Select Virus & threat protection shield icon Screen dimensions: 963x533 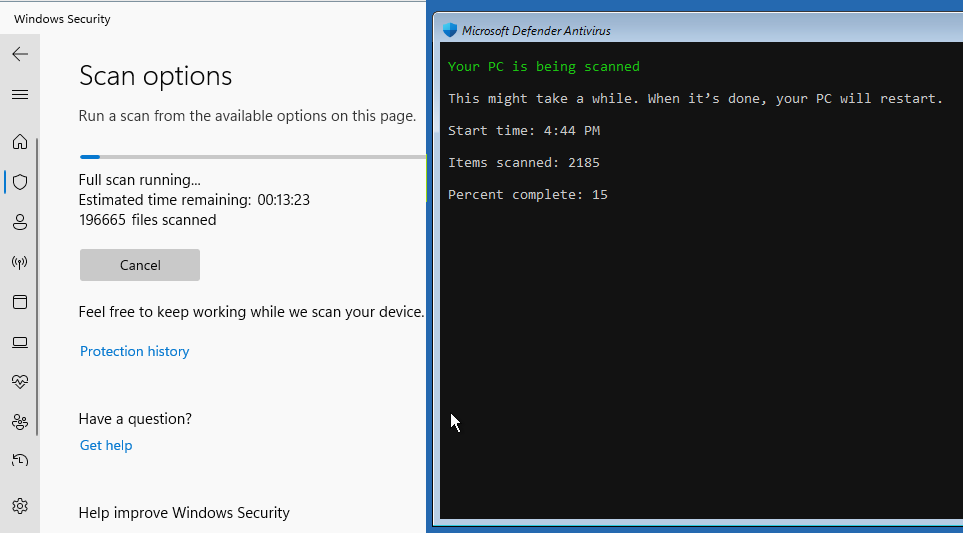click(20, 182)
